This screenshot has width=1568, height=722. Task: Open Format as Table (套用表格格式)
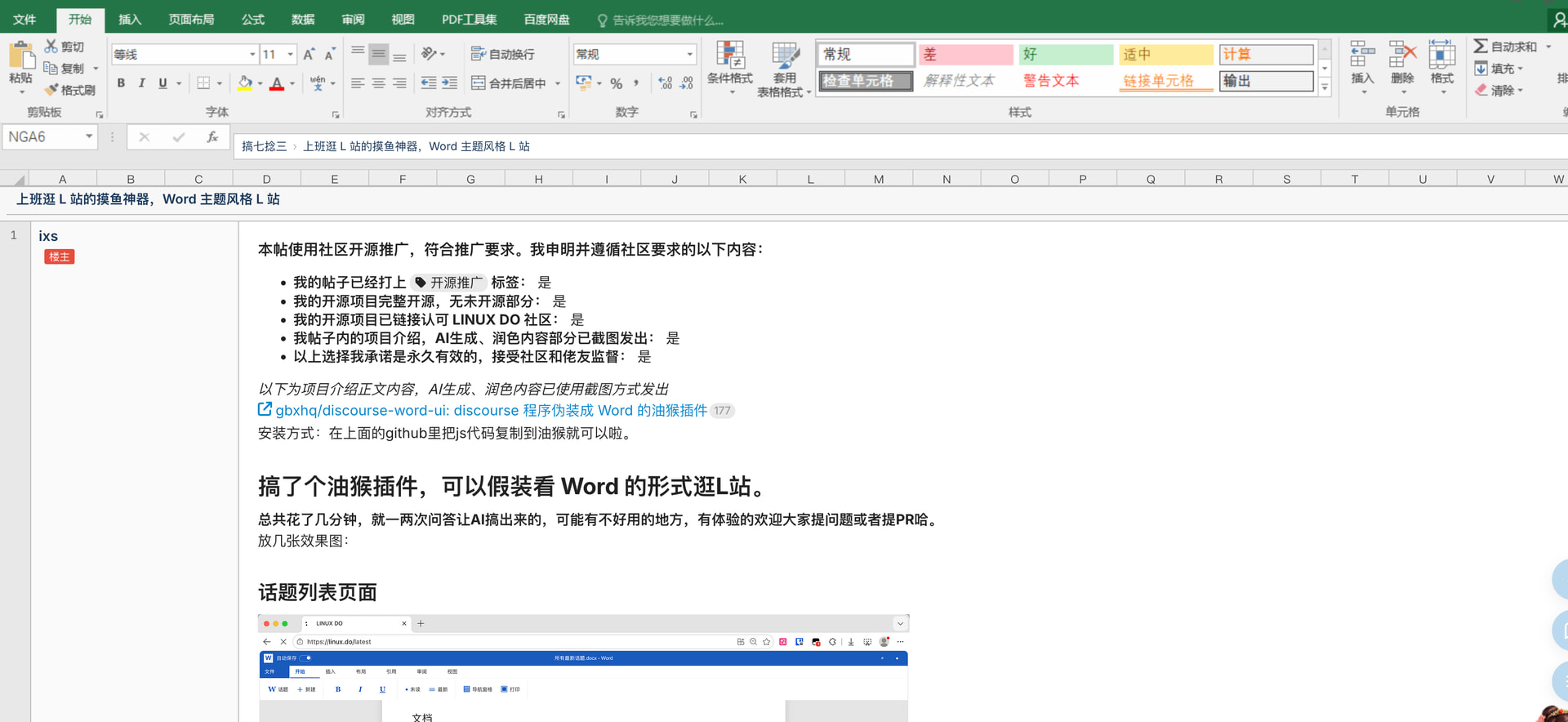784,69
